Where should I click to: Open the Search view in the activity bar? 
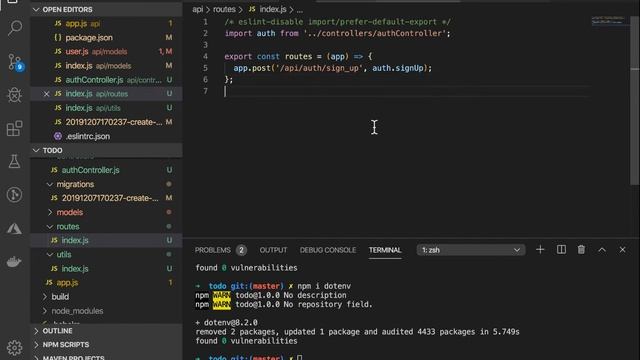tap(15, 28)
